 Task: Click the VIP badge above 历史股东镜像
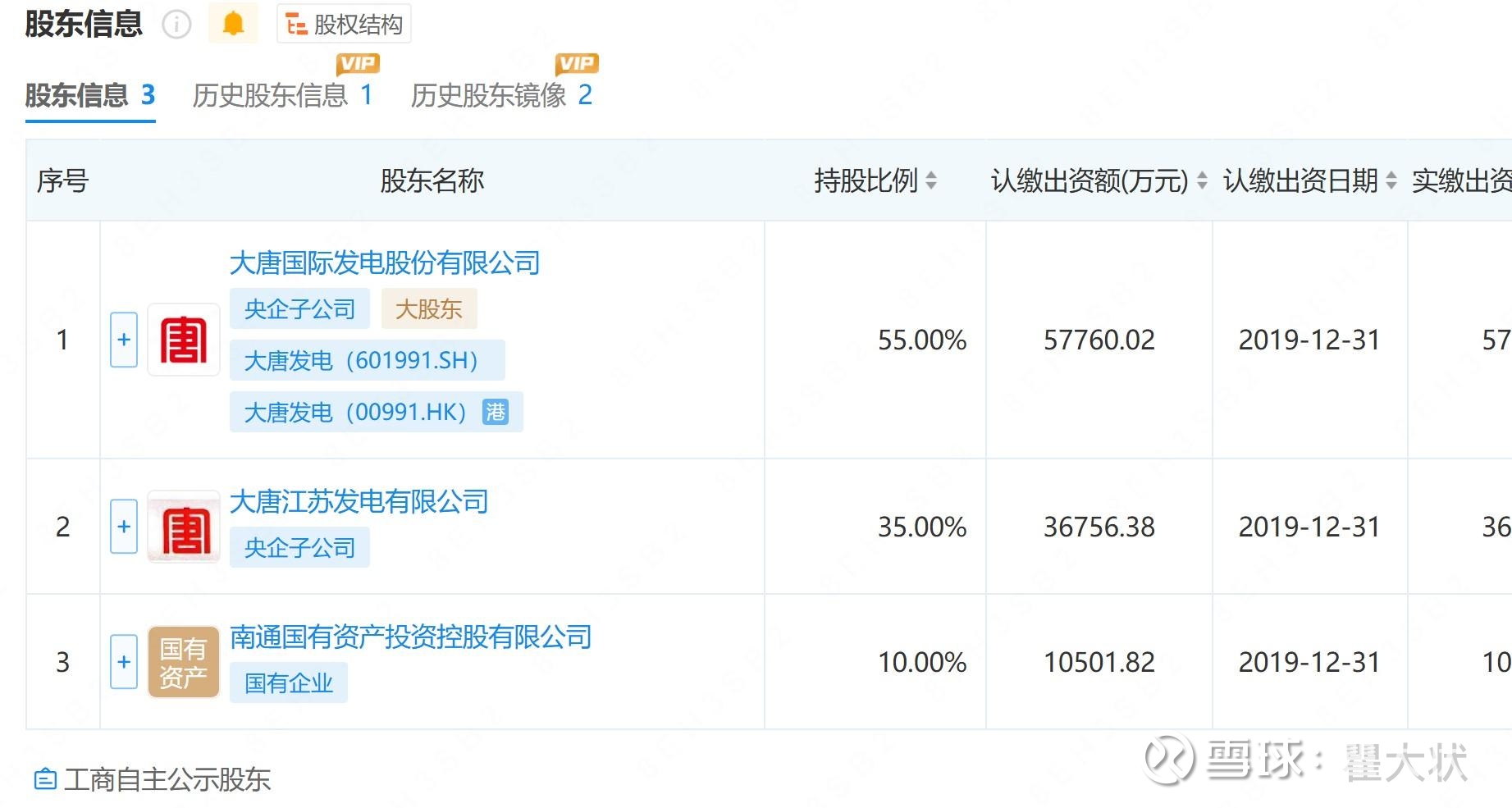[577, 64]
